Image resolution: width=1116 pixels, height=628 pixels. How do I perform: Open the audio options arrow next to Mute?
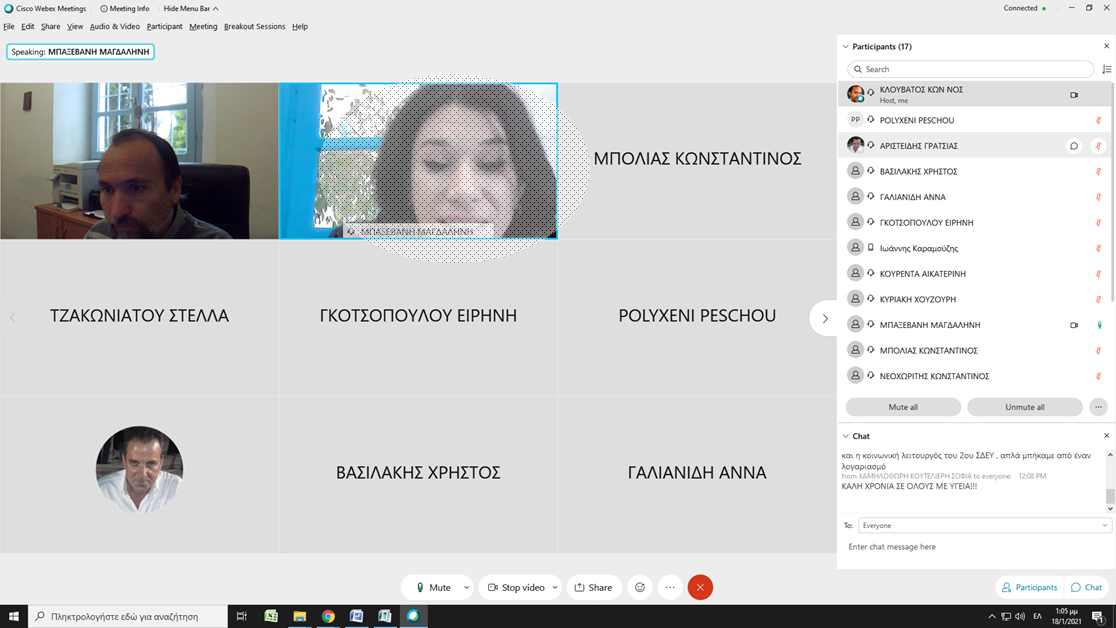[466, 587]
